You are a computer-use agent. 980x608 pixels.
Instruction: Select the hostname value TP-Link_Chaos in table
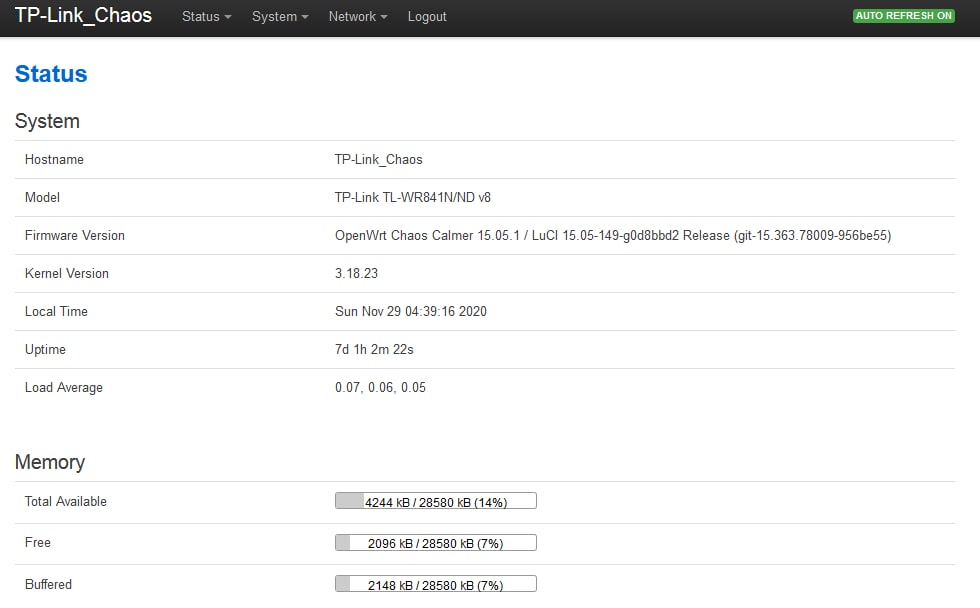pyautogui.click(x=379, y=159)
